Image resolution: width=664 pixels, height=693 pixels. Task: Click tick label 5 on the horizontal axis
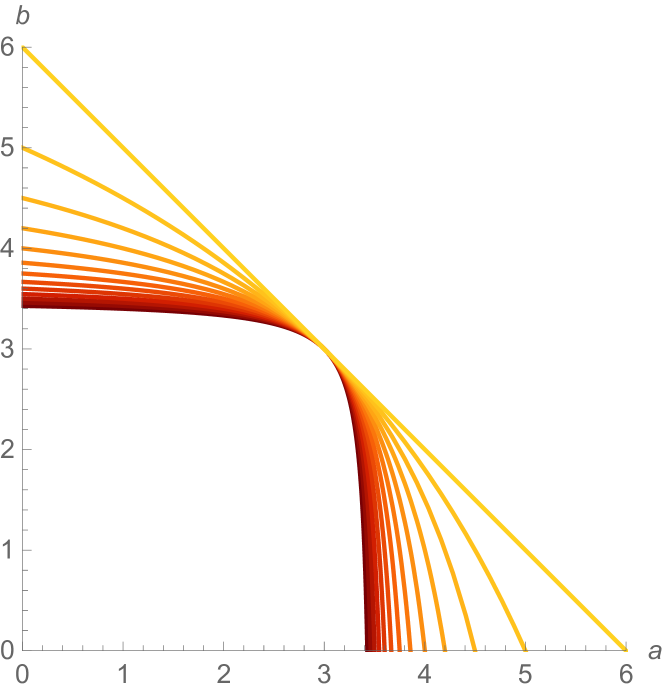[x=525, y=672]
